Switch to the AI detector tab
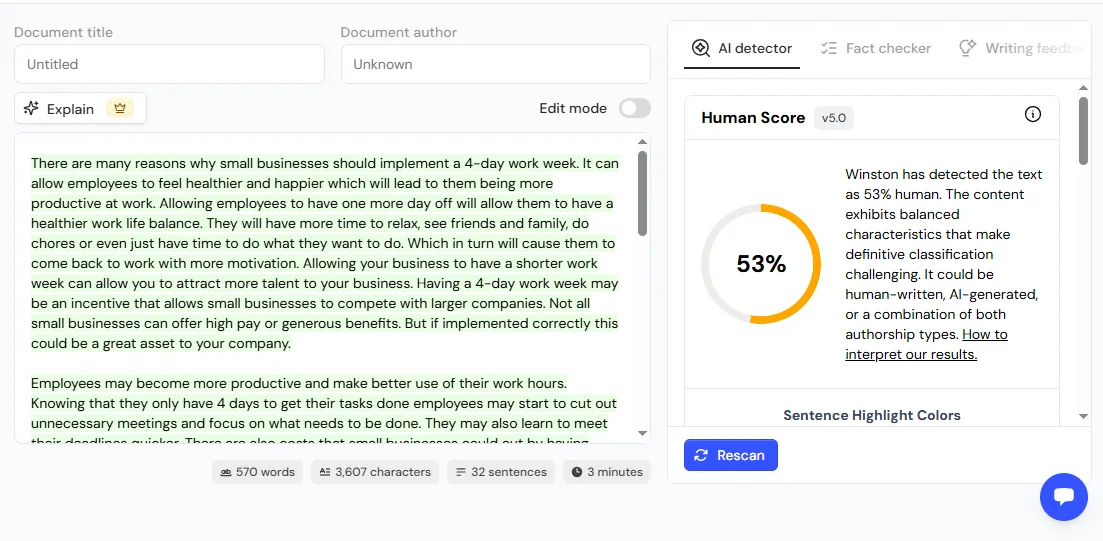This screenshot has width=1103, height=541. [x=742, y=48]
